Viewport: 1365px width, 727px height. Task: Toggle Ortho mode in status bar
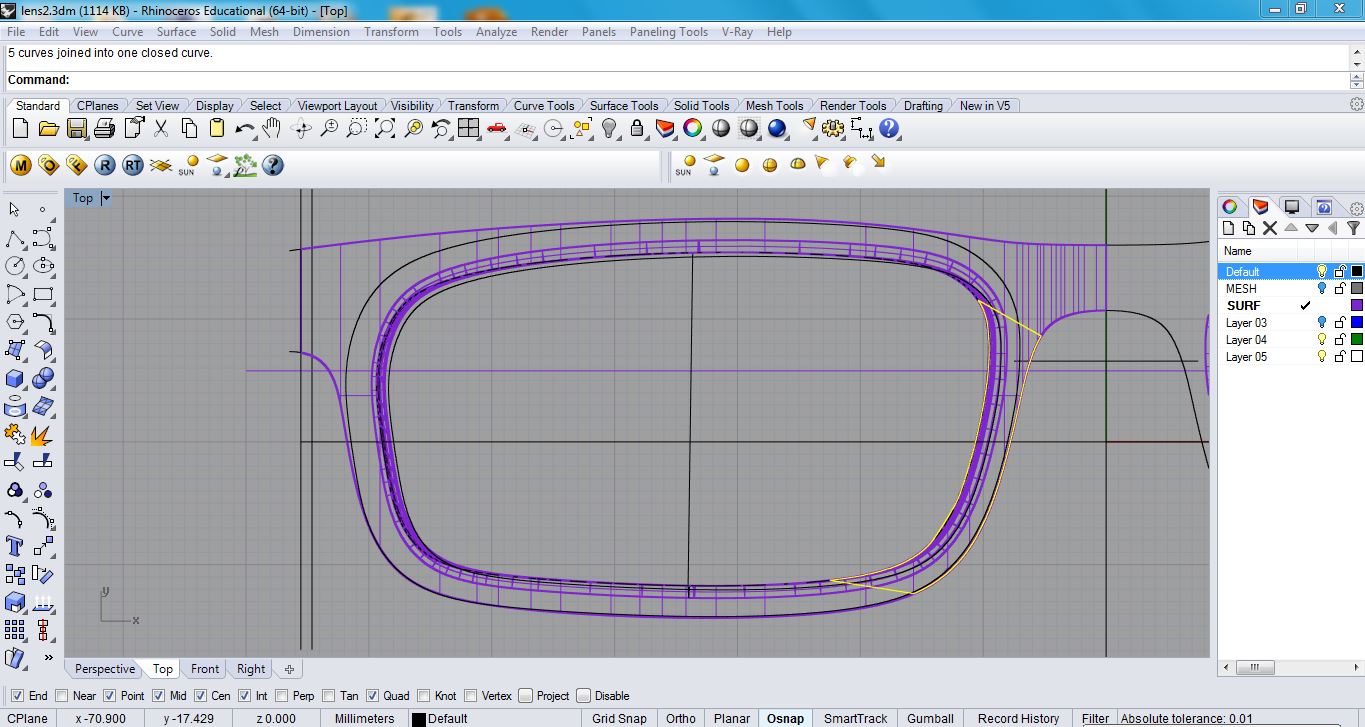click(x=680, y=718)
